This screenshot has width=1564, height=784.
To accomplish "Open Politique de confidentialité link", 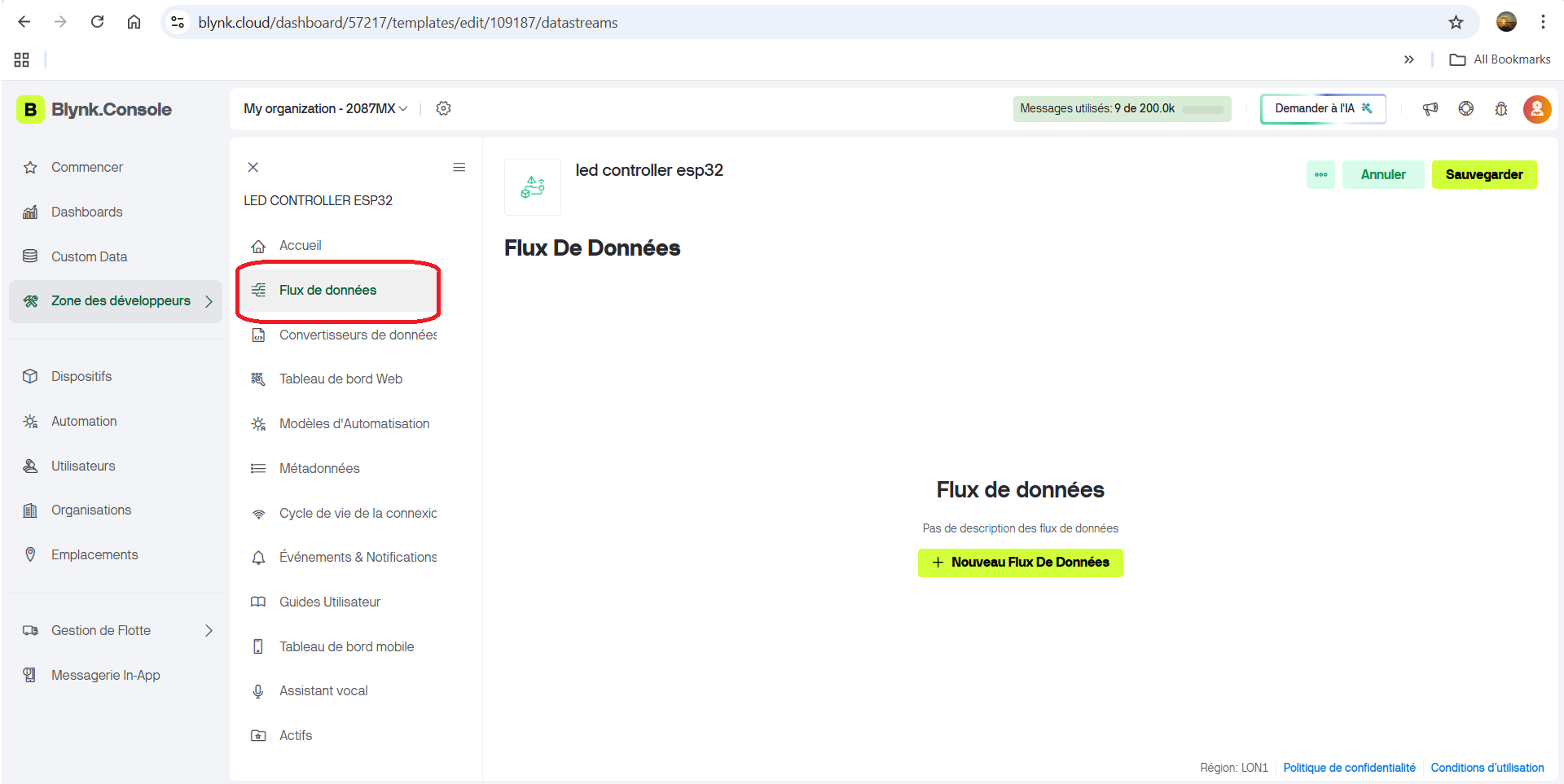I will pyautogui.click(x=1349, y=768).
